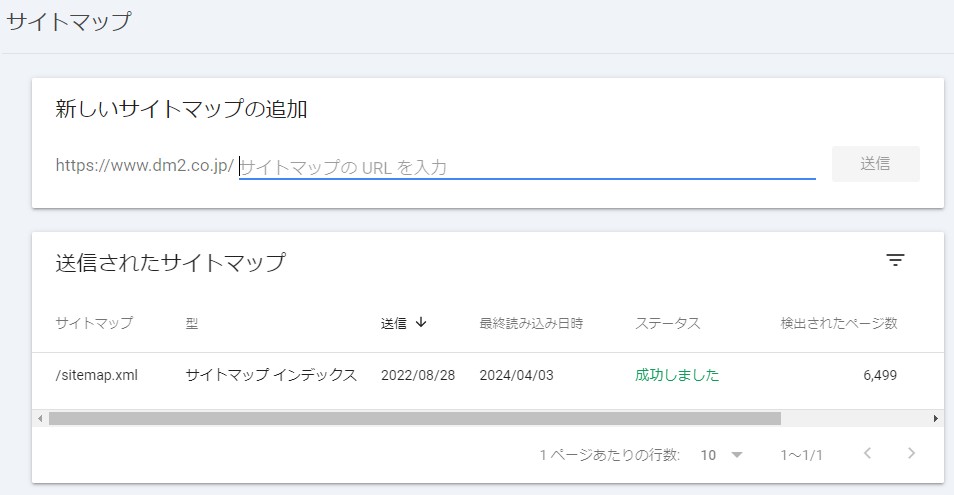The image size is (954, 495).
Task: Sort by the ステータス column header
Action: (x=667, y=324)
